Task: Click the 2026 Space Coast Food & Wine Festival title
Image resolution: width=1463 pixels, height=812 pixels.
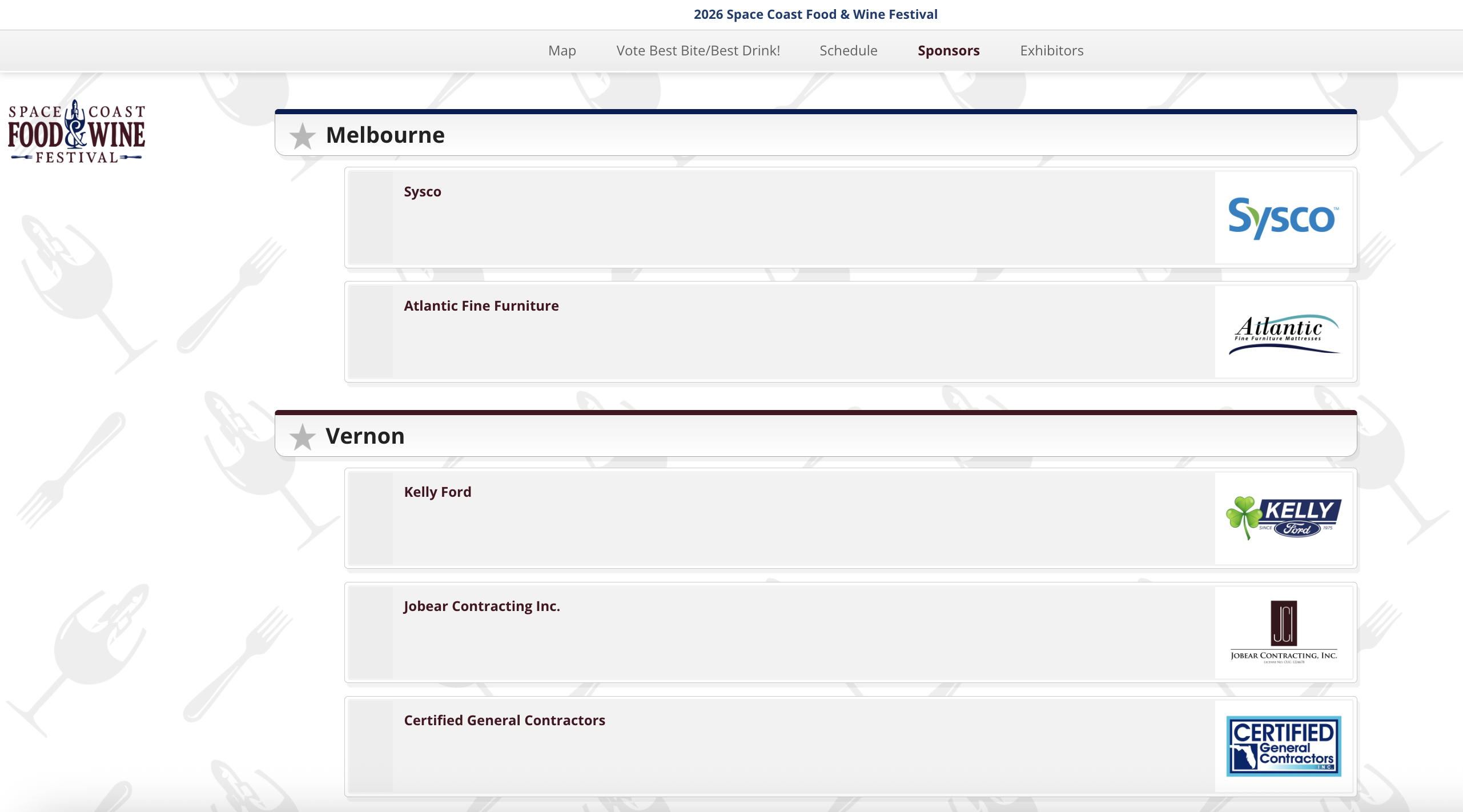Action: coord(815,14)
